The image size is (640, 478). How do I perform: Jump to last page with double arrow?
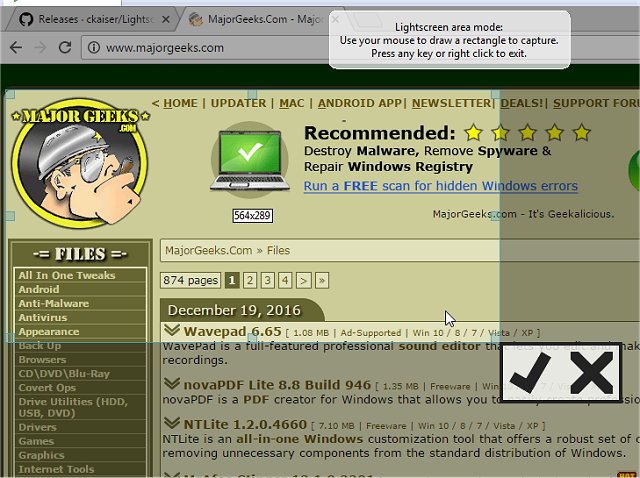(x=322, y=280)
